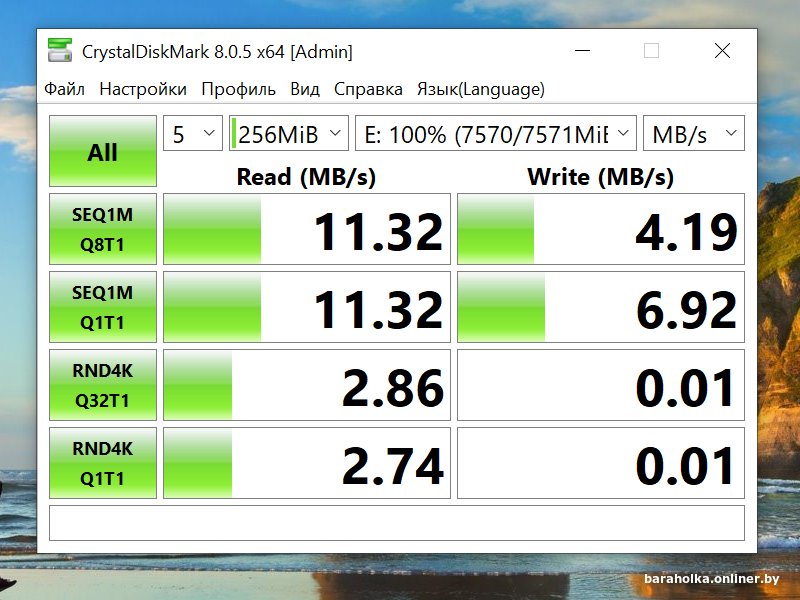Image resolution: width=800 pixels, height=600 pixels.
Task: Open the Профиль menu
Action: tap(238, 89)
